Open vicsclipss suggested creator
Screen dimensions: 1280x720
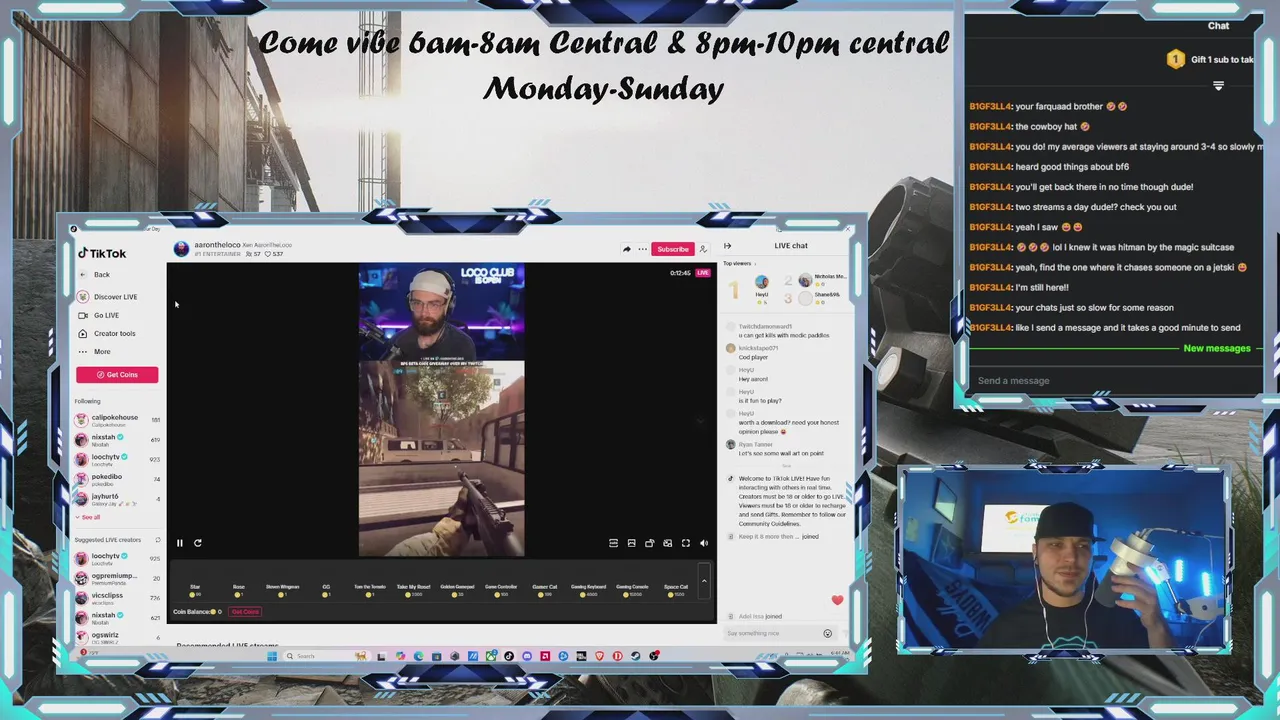pos(116,598)
